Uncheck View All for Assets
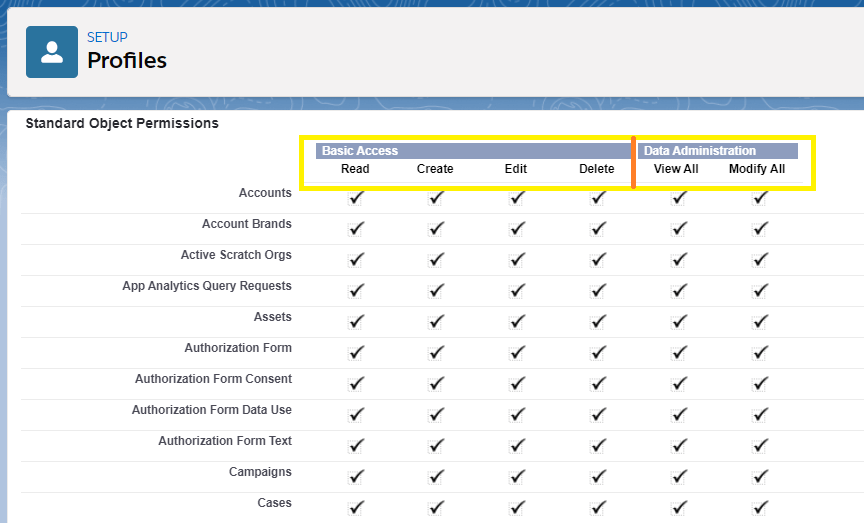Image resolution: width=864 pixels, height=523 pixels. pos(679,322)
